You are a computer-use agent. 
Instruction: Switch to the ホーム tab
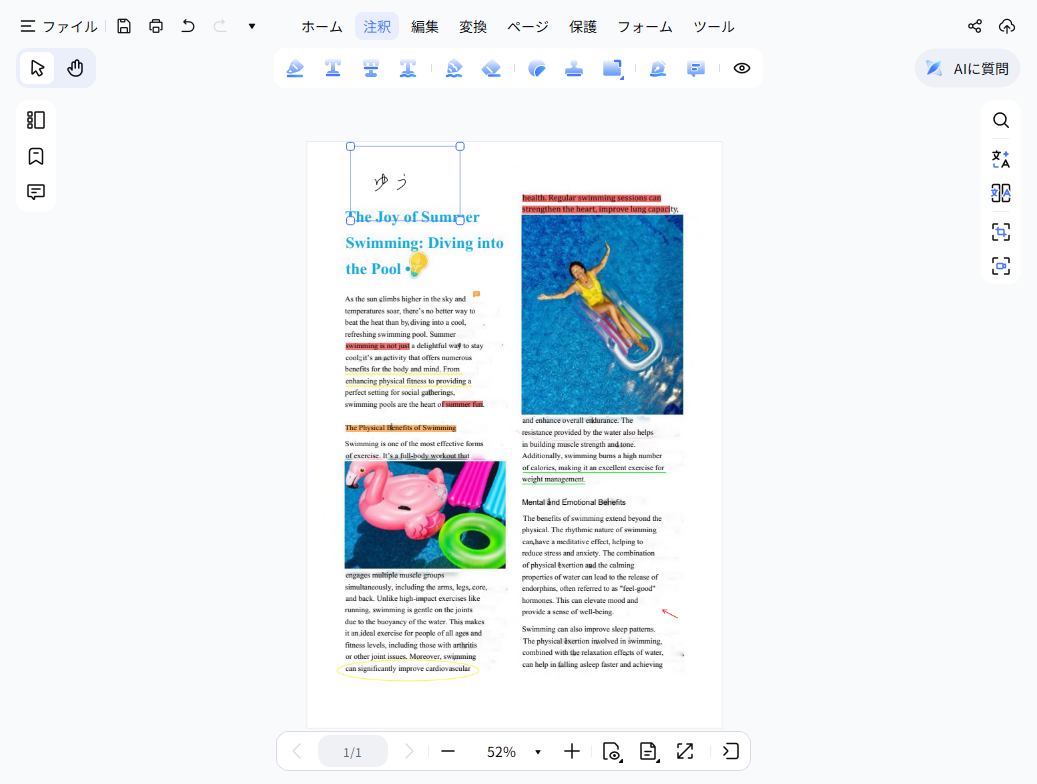322,26
